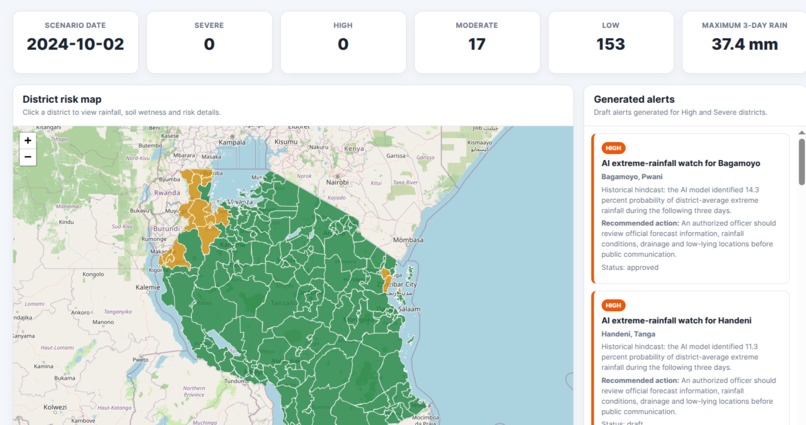Select the Moderate count card showing 17
806x425 pixels.
coord(477,42)
